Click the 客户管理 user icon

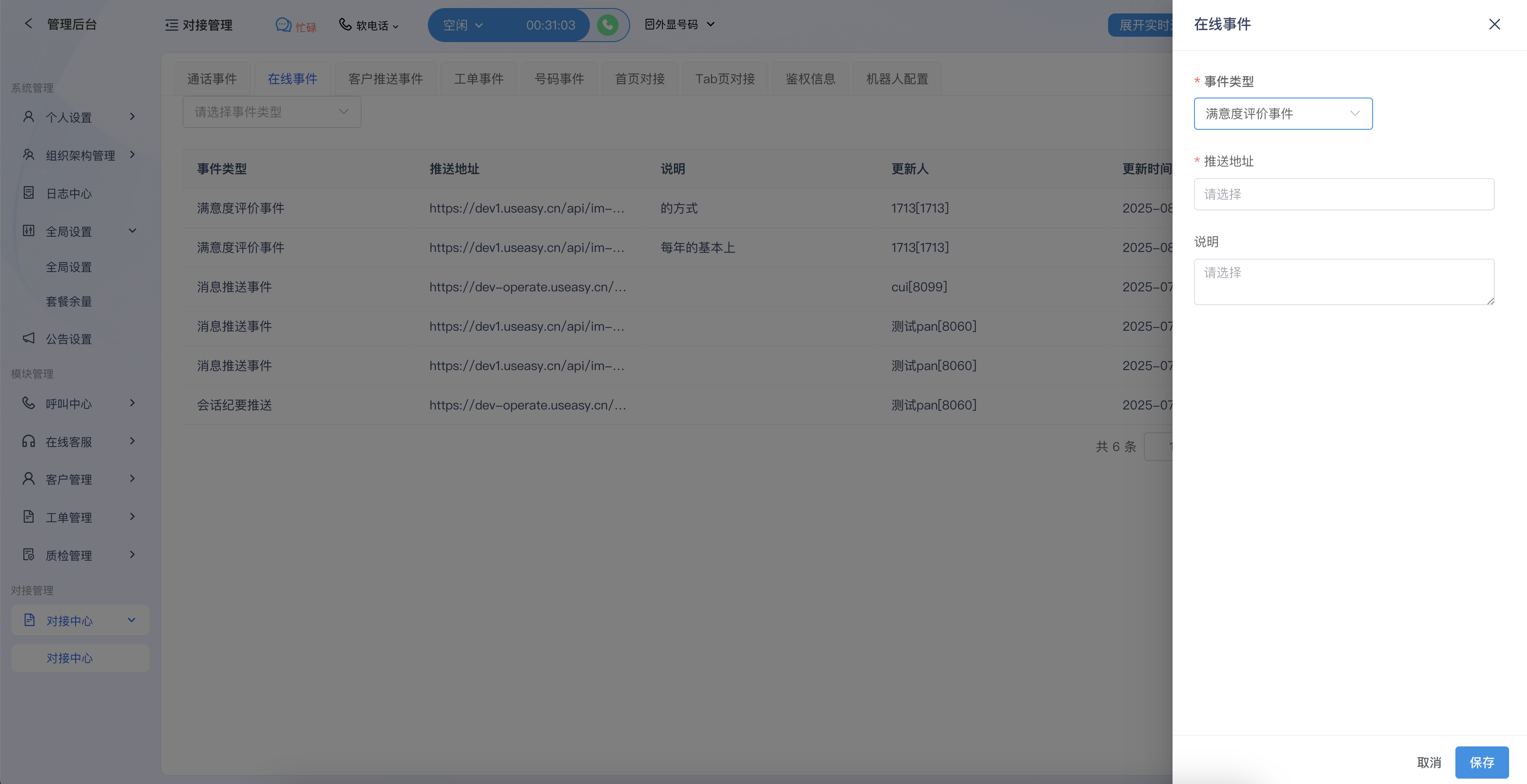pos(29,478)
